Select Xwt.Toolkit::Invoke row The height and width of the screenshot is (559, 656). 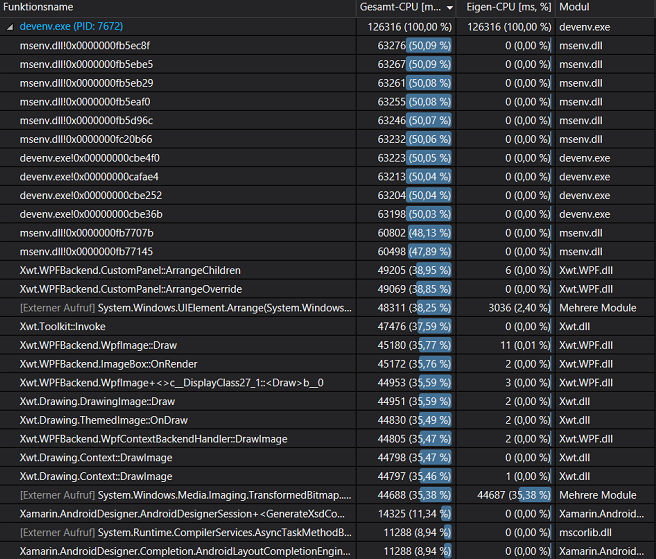pyautogui.click(x=328, y=326)
